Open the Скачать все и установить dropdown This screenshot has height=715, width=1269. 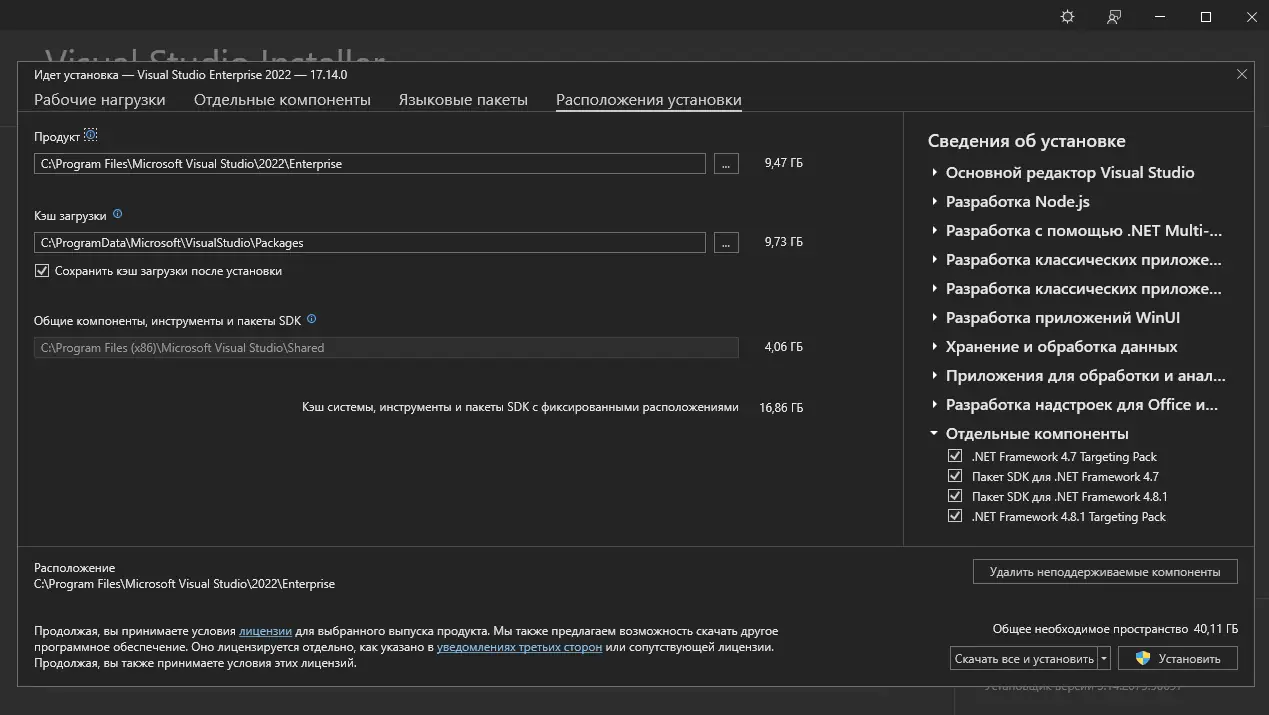pos(1104,658)
